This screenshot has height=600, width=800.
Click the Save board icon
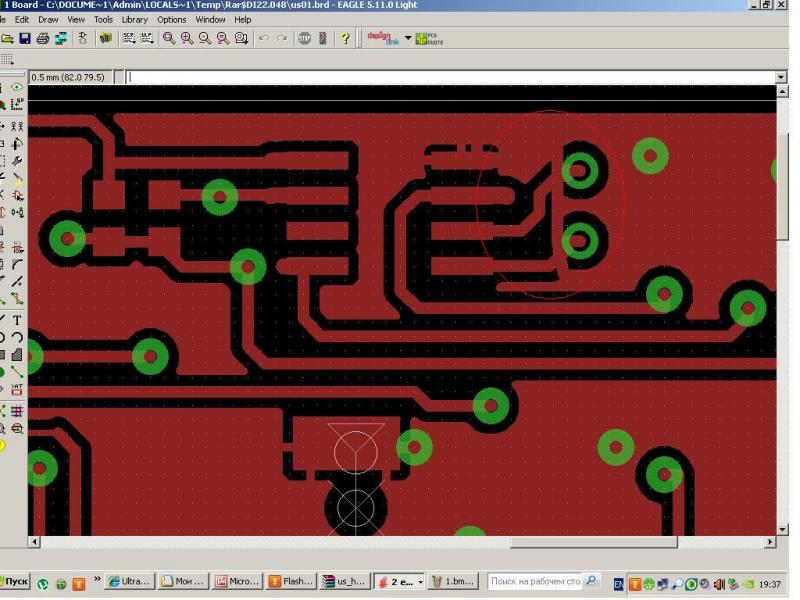tap(25, 38)
